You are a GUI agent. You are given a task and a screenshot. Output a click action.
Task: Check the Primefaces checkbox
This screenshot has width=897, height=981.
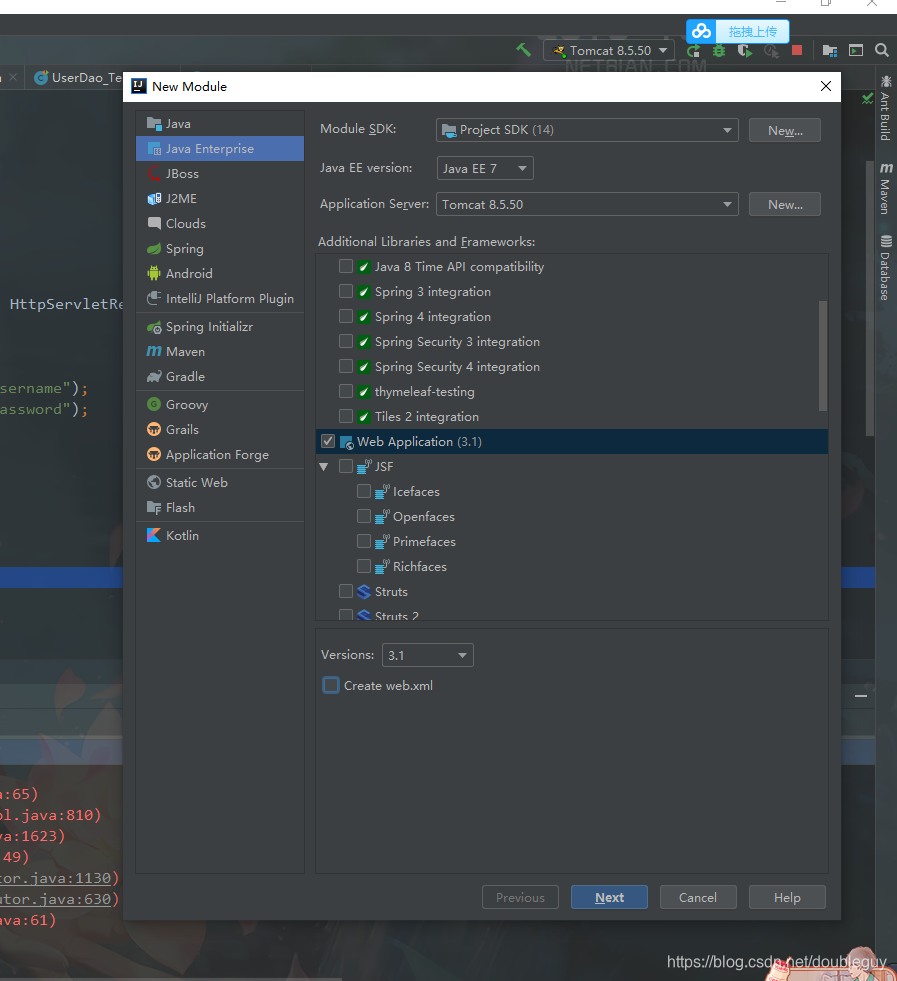tap(364, 542)
